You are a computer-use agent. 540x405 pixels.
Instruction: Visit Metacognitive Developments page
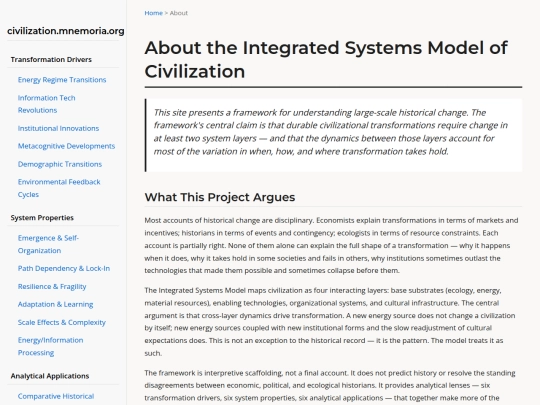[66, 146]
